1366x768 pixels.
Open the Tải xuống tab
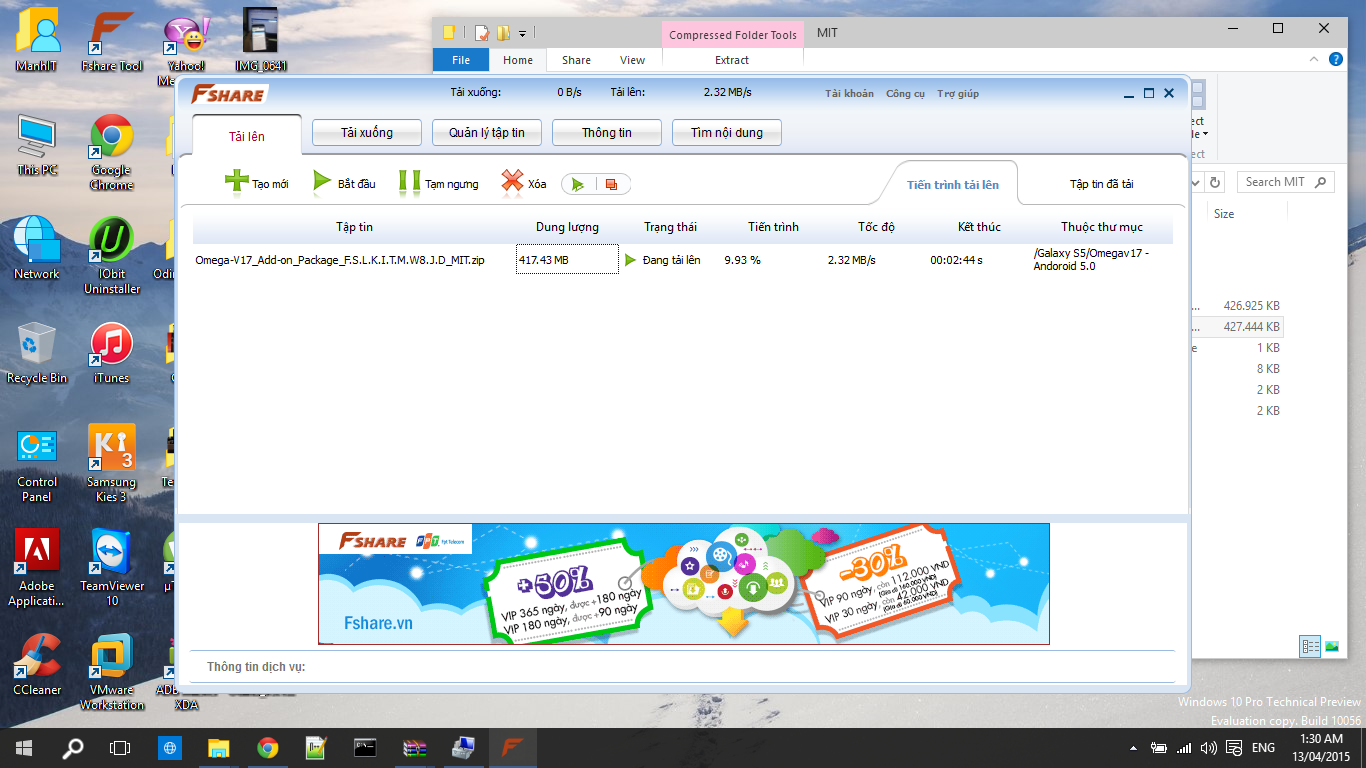366,132
